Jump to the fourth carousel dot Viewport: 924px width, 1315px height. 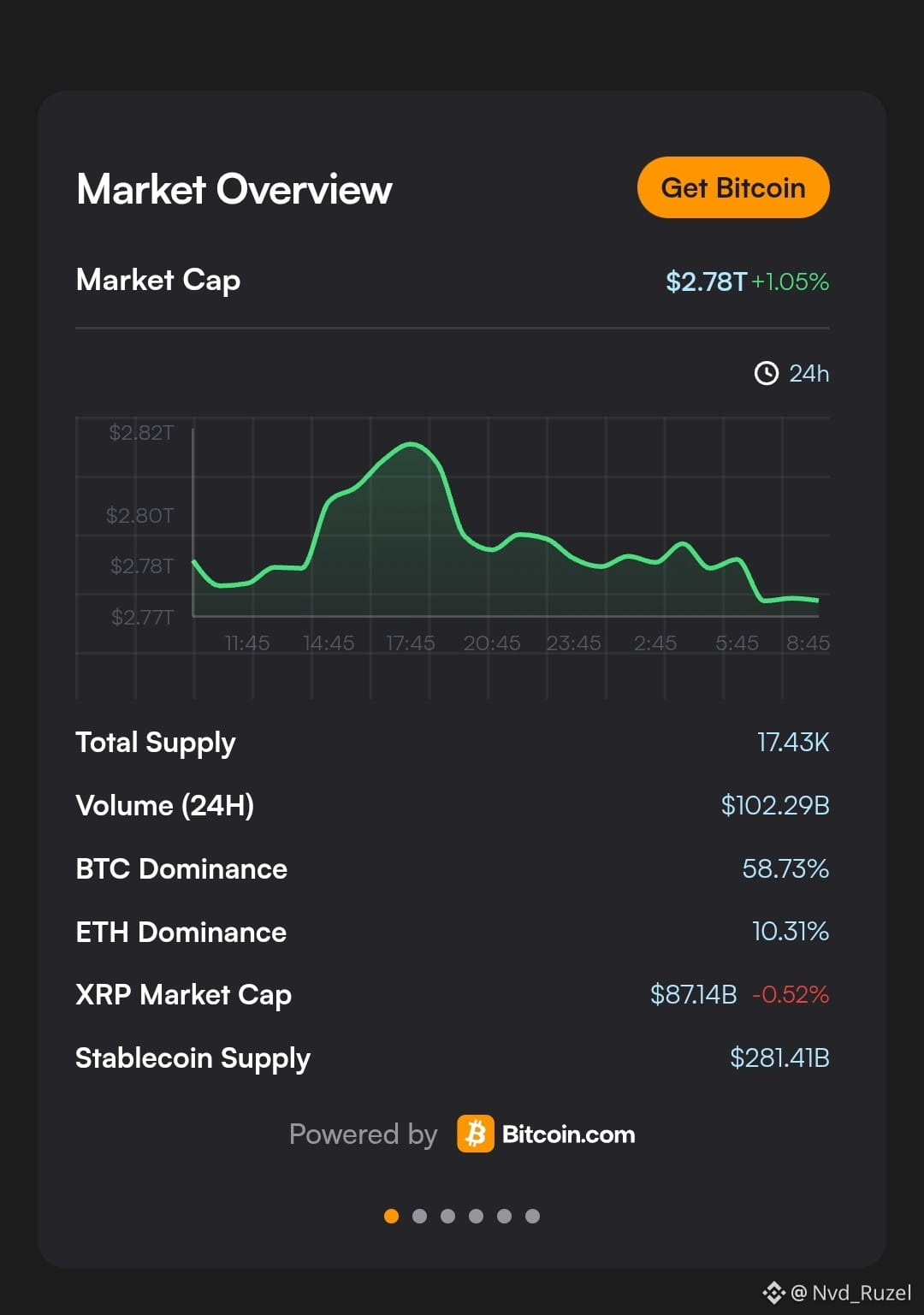(x=476, y=1216)
